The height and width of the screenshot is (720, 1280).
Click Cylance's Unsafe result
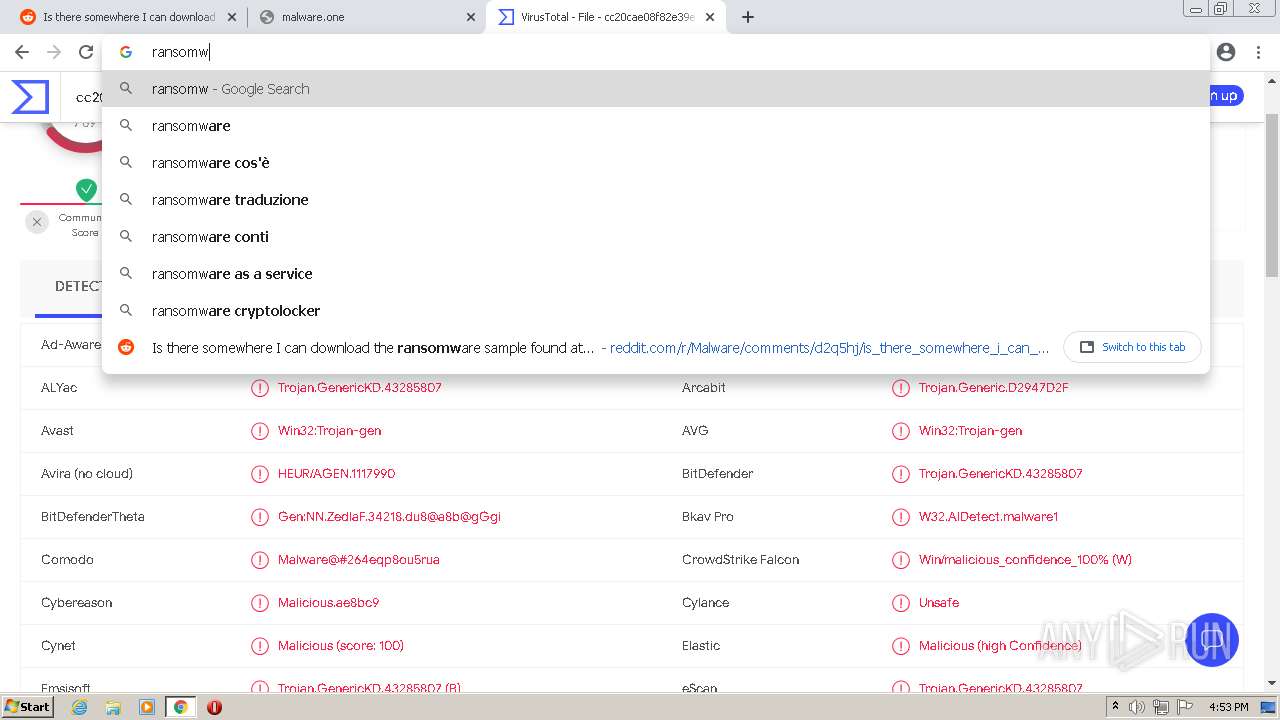pos(939,603)
